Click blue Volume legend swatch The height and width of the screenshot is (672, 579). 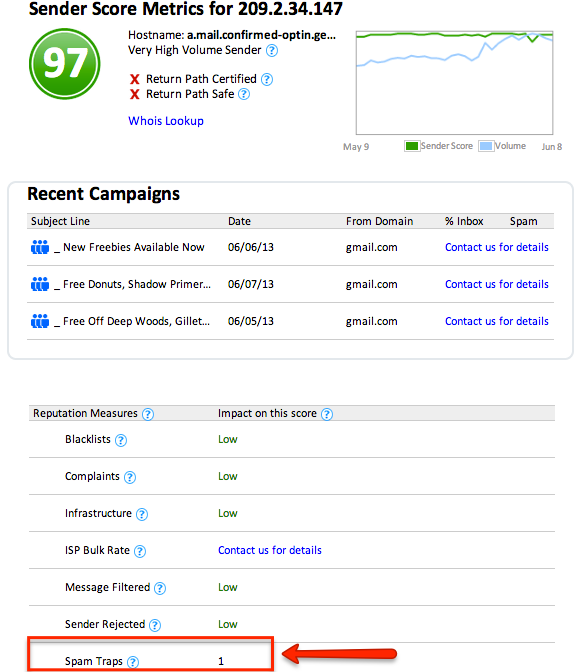486,146
